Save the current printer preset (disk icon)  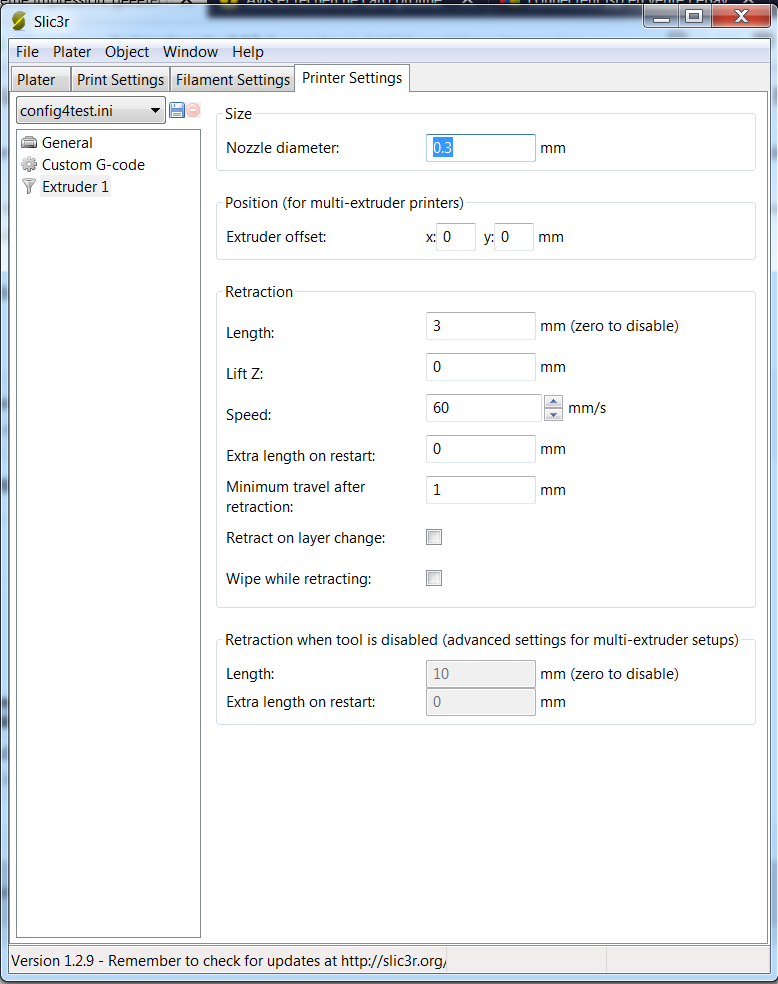pos(177,110)
